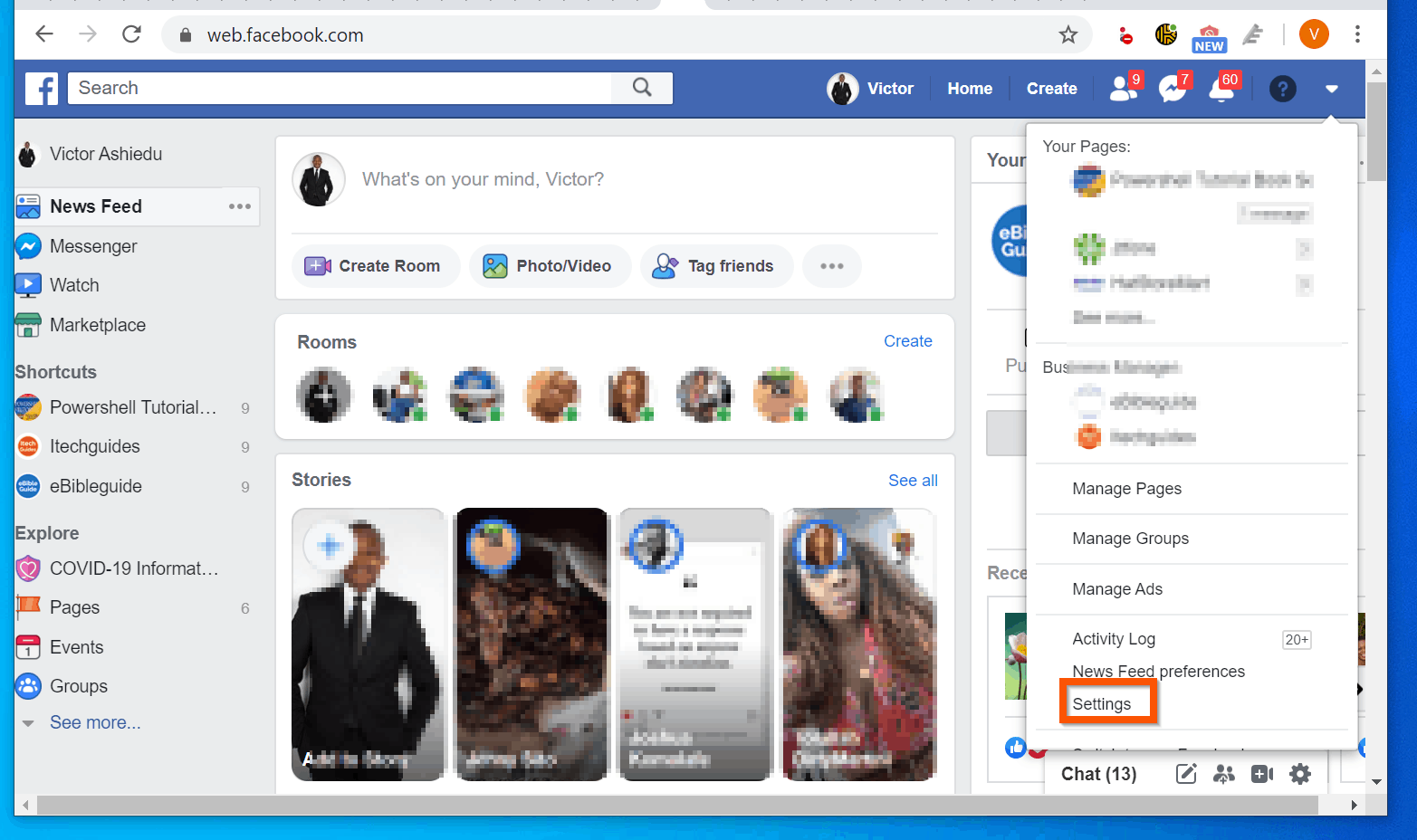Click the Tag friends icon

click(x=667, y=265)
